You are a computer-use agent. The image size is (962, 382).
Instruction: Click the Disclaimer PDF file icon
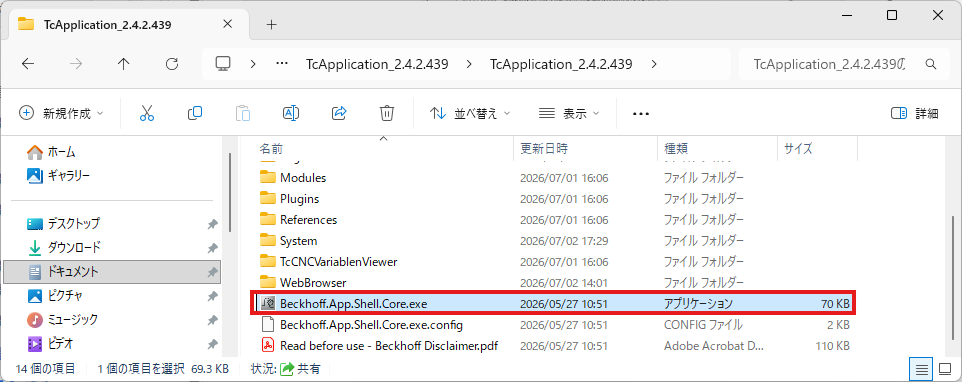pos(267,345)
